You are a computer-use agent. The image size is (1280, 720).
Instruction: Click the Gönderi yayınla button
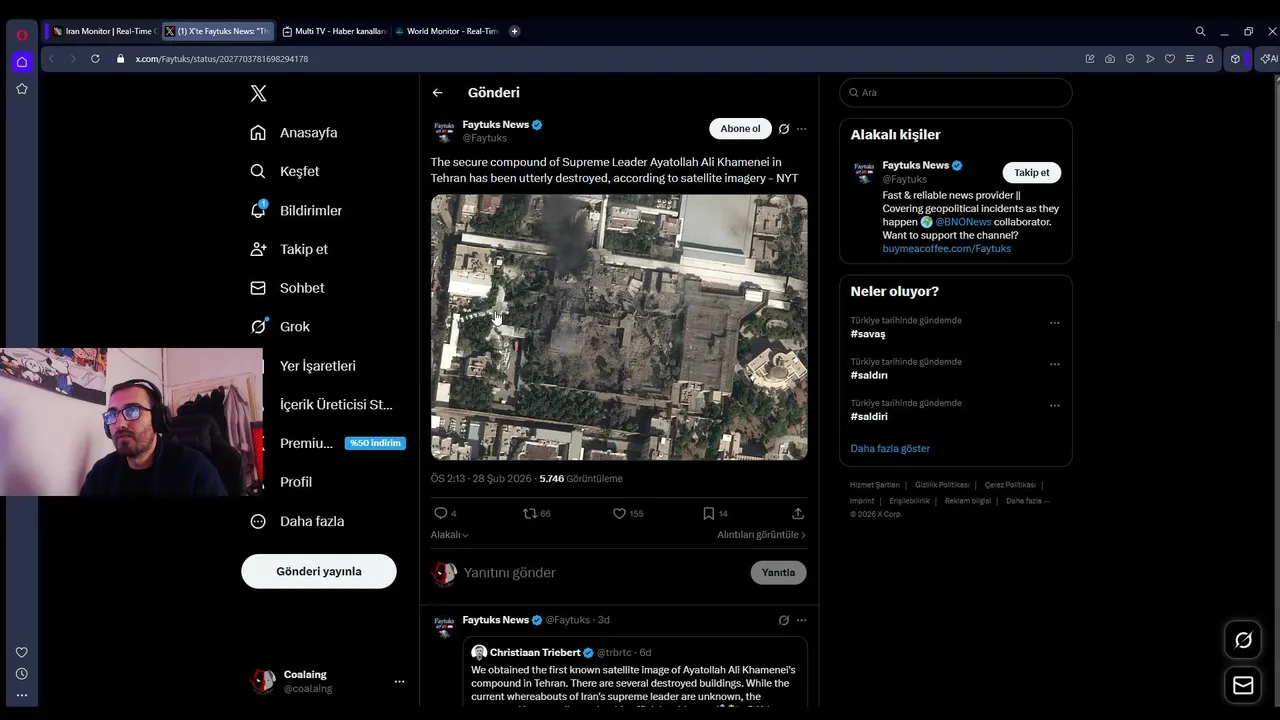coord(319,571)
